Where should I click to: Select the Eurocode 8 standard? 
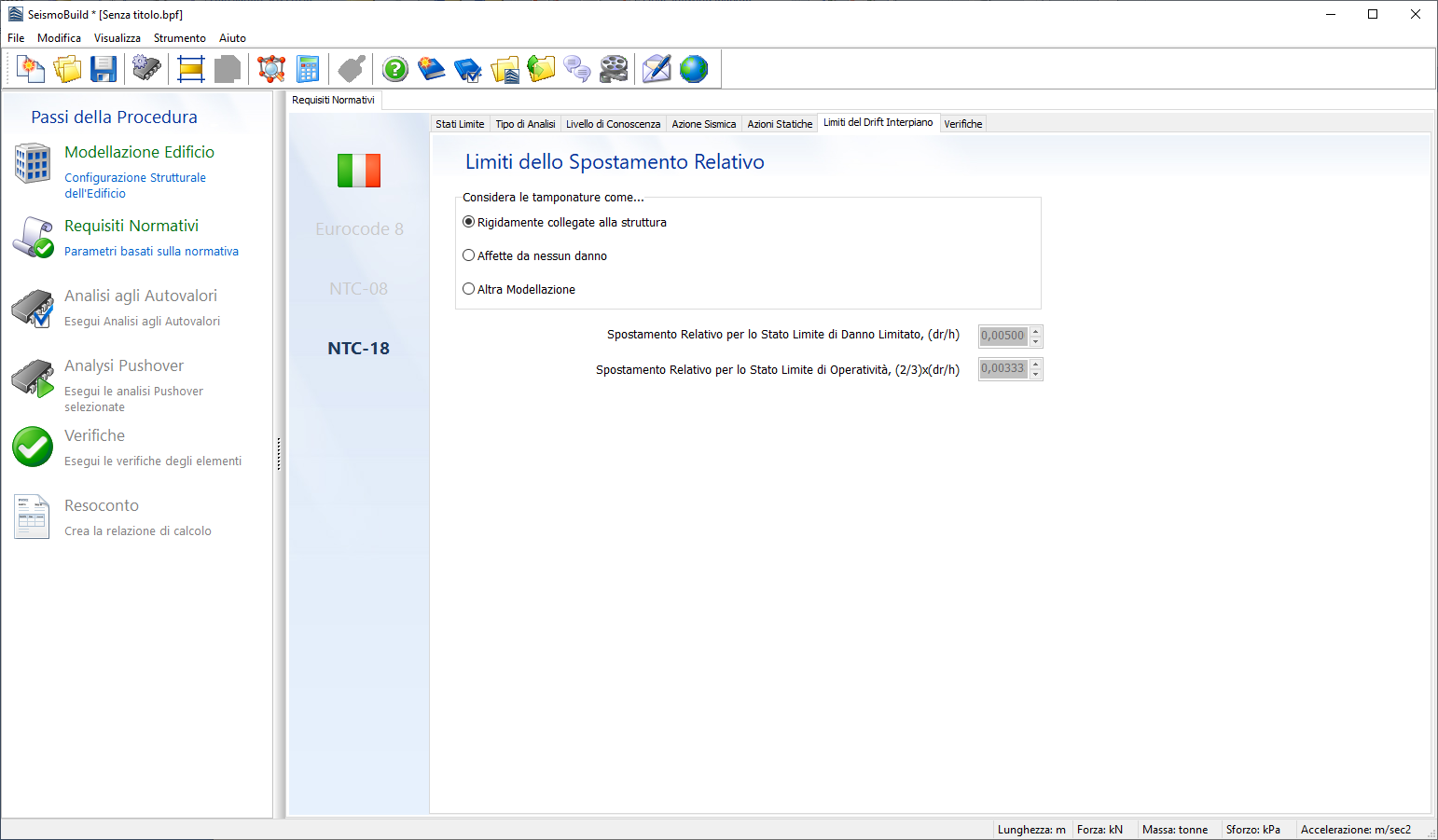point(359,229)
